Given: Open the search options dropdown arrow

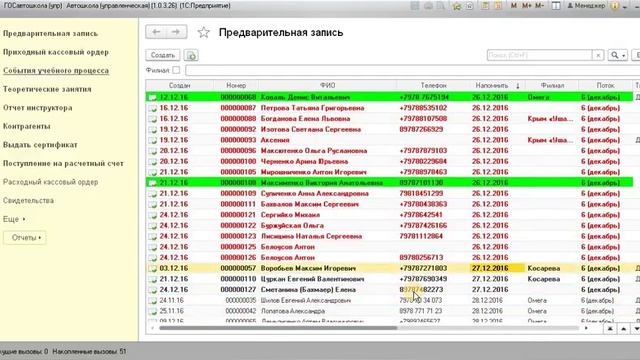Looking at the screenshot, I should click(624, 56).
